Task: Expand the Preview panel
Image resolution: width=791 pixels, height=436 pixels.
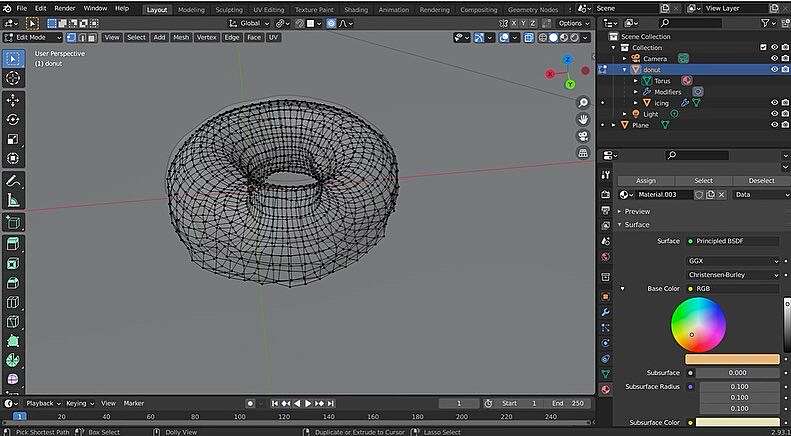Action: tap(637, 211)
